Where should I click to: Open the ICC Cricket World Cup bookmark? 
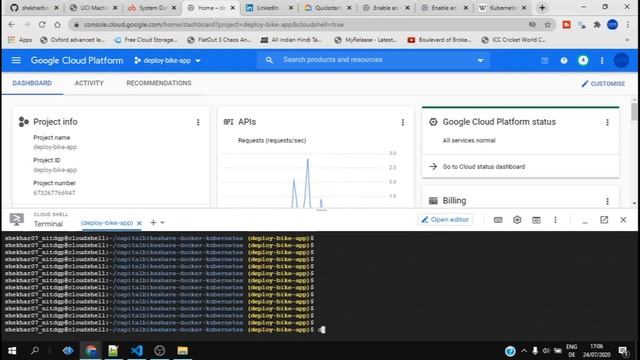tap(513, 40)
